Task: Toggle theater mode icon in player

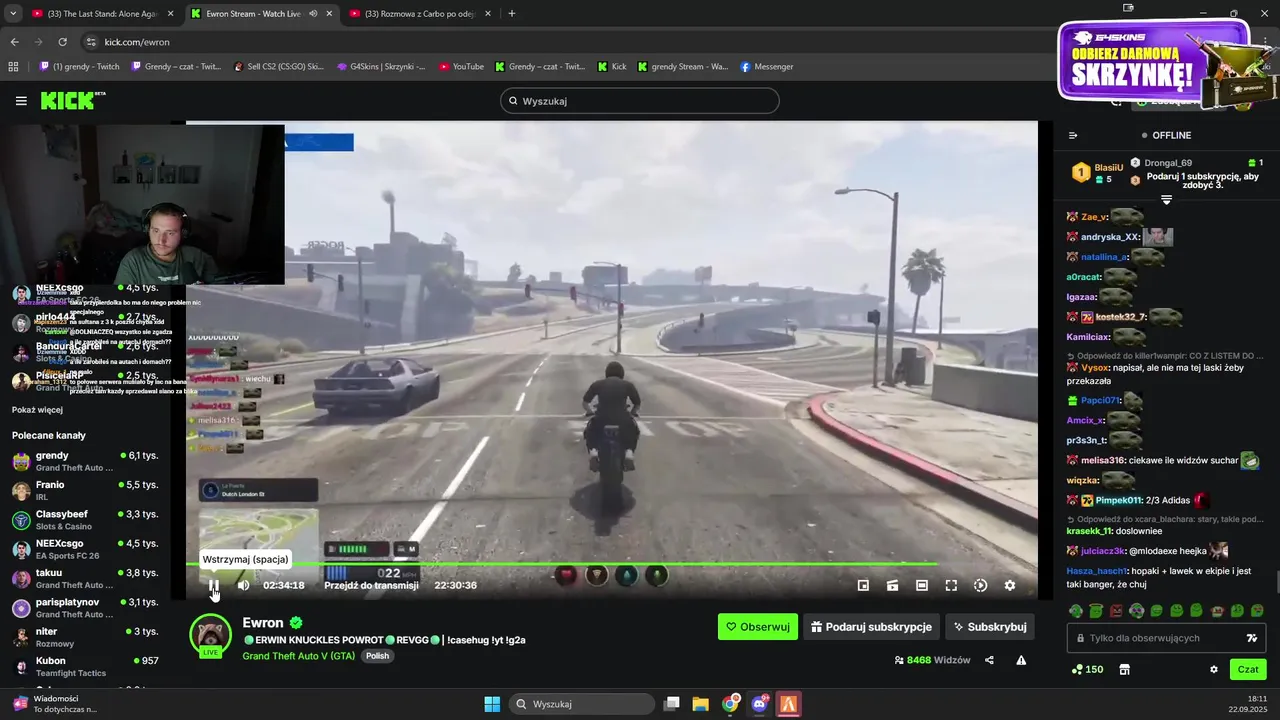Action: 922,585
